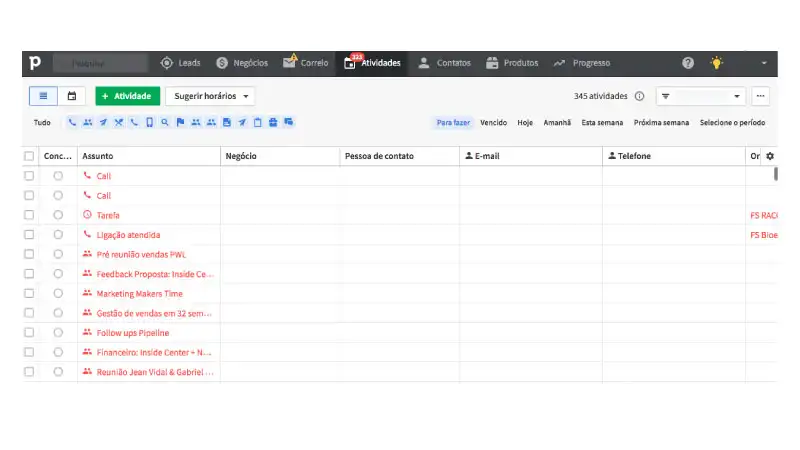Open table column settings gear
This screenshot has width=800, height=450.
769,156
